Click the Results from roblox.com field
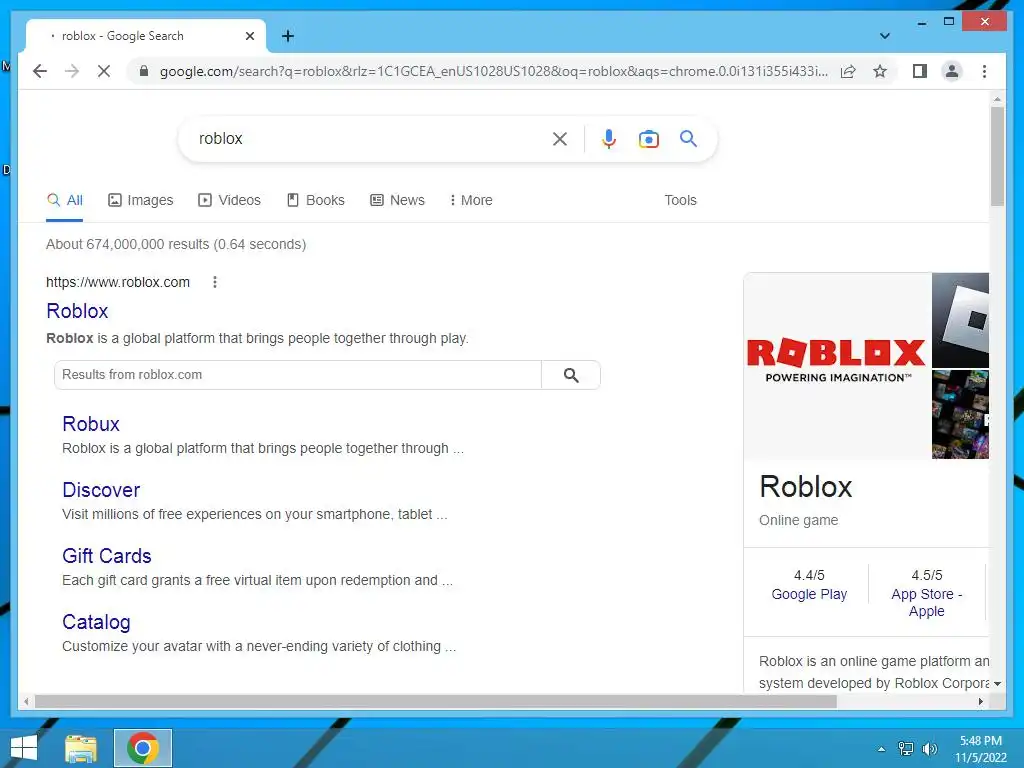1024x768 pixels. (298, 375)
